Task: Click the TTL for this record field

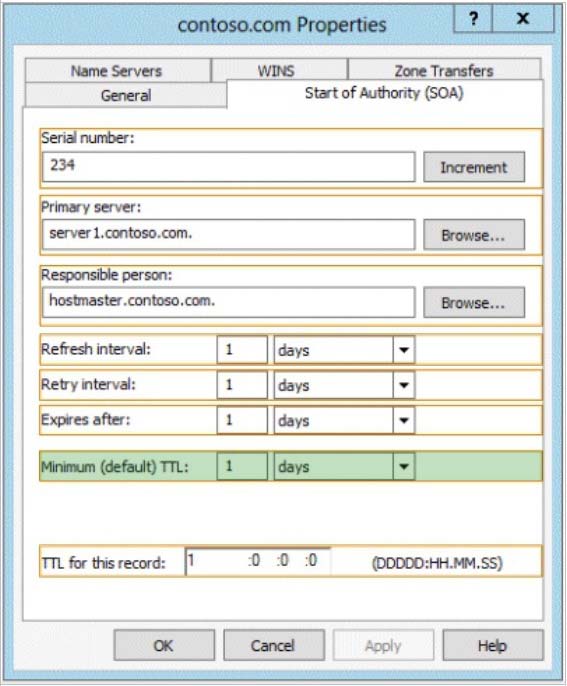Action: (x=258, y=561)
